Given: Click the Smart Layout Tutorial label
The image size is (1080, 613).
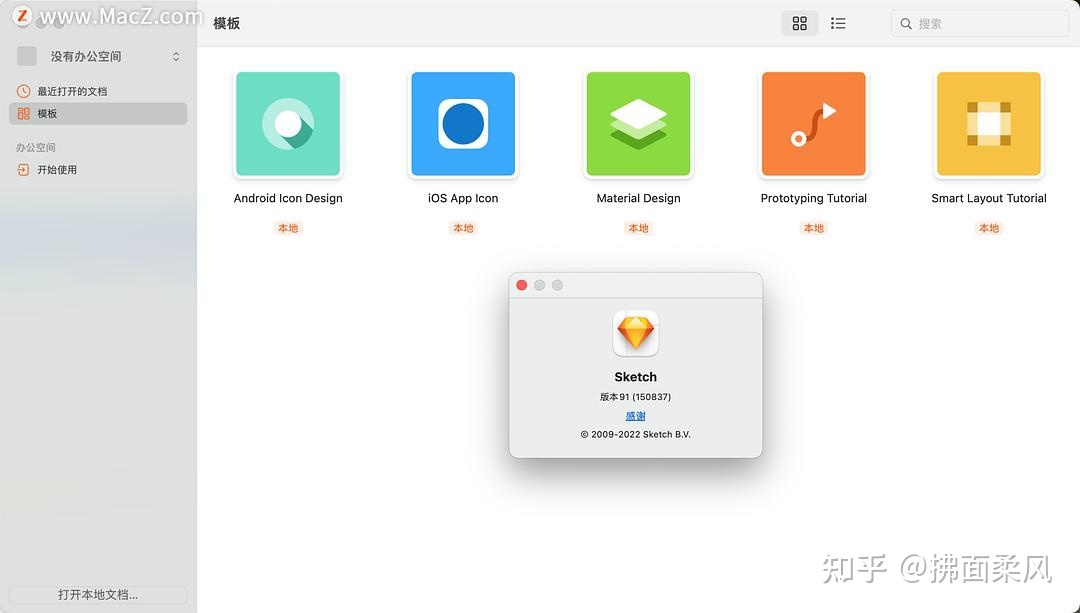Looking at the screenshot, I should pyautogui.click(x=988, y=198).
